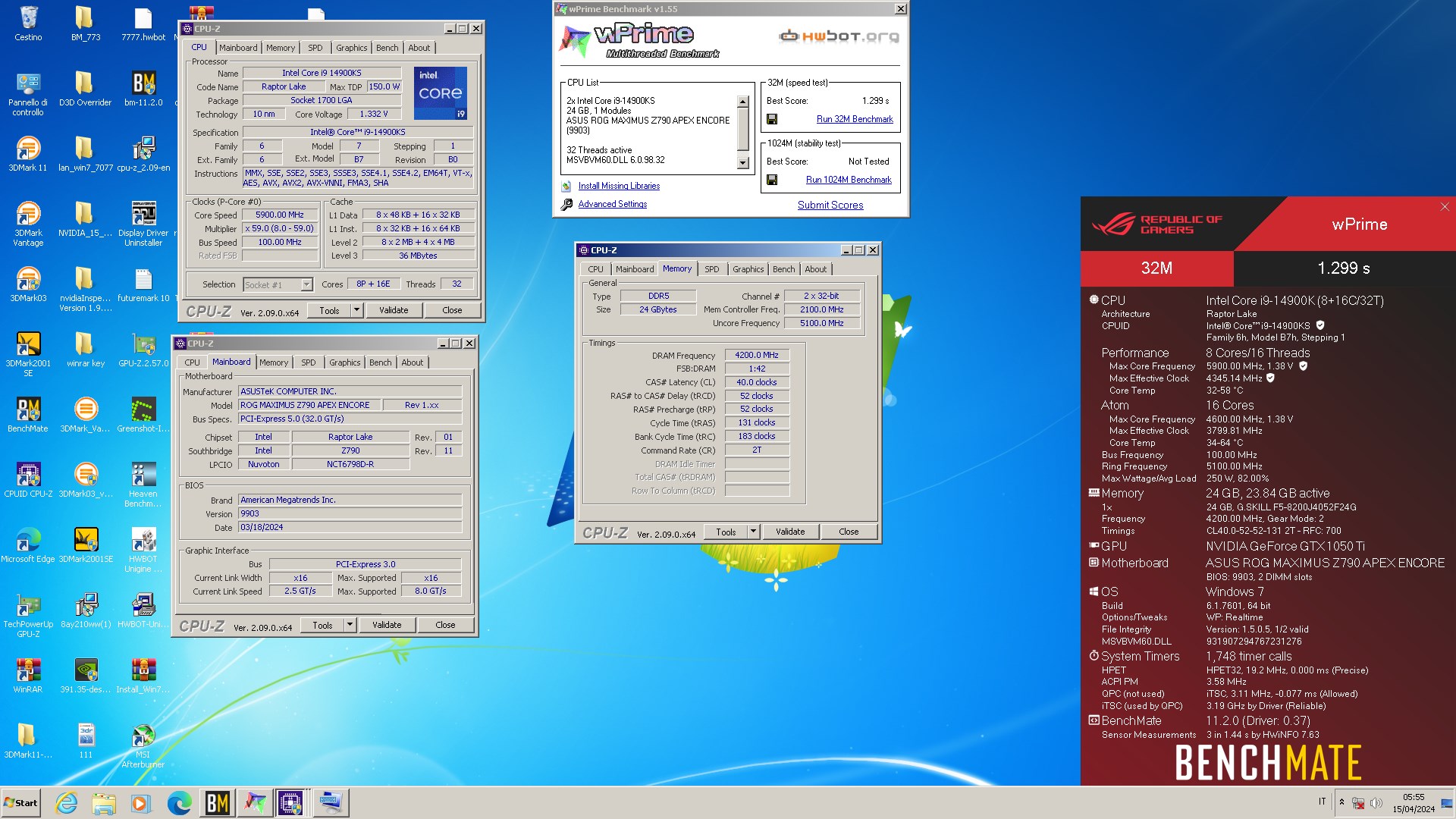Click Validate button in CPU-Z CPU window

pyautogui.click(x=394, y=310)
